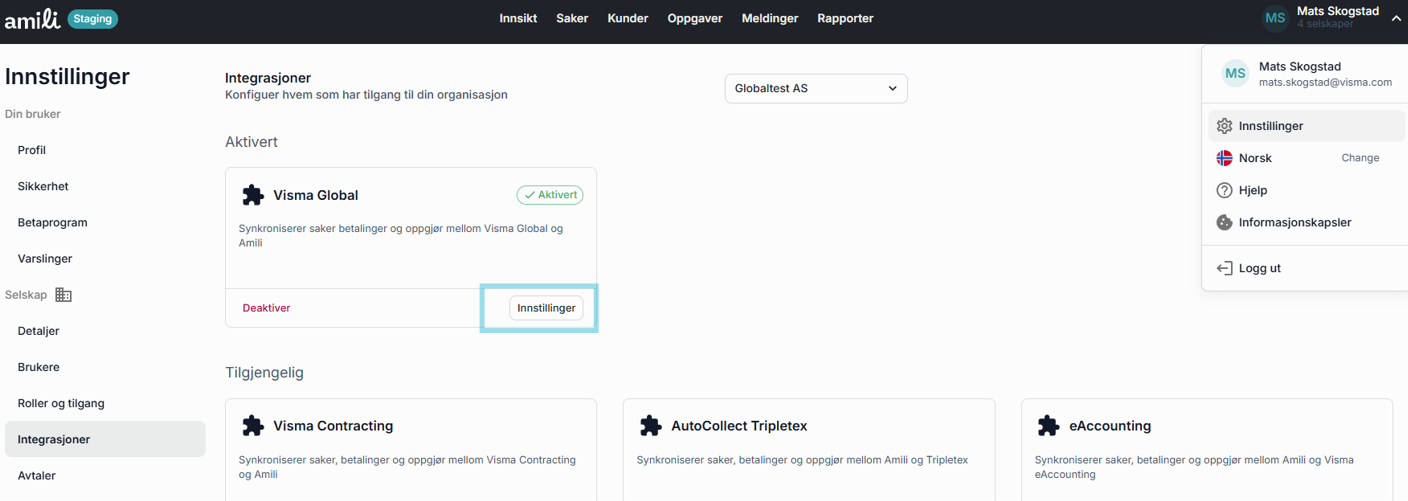1408x501 pixels.
Task: Click the Informasjonskapsler cookie icon
Action: [x=1224, y=222]
